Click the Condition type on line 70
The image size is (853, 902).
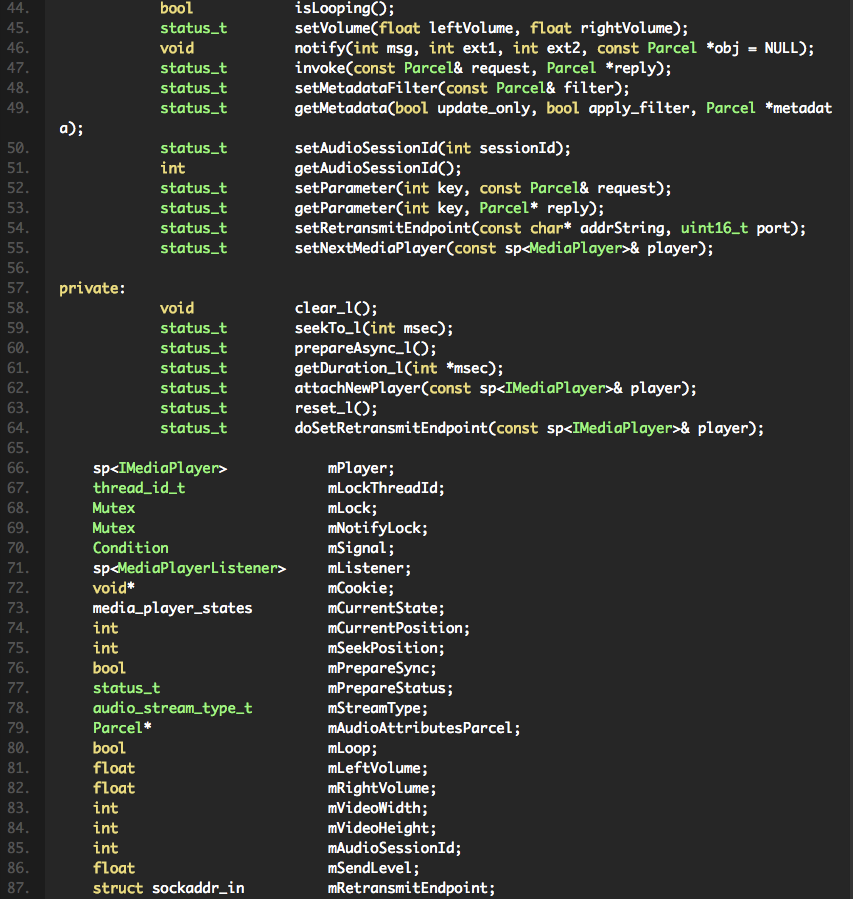tap(130, 548)
